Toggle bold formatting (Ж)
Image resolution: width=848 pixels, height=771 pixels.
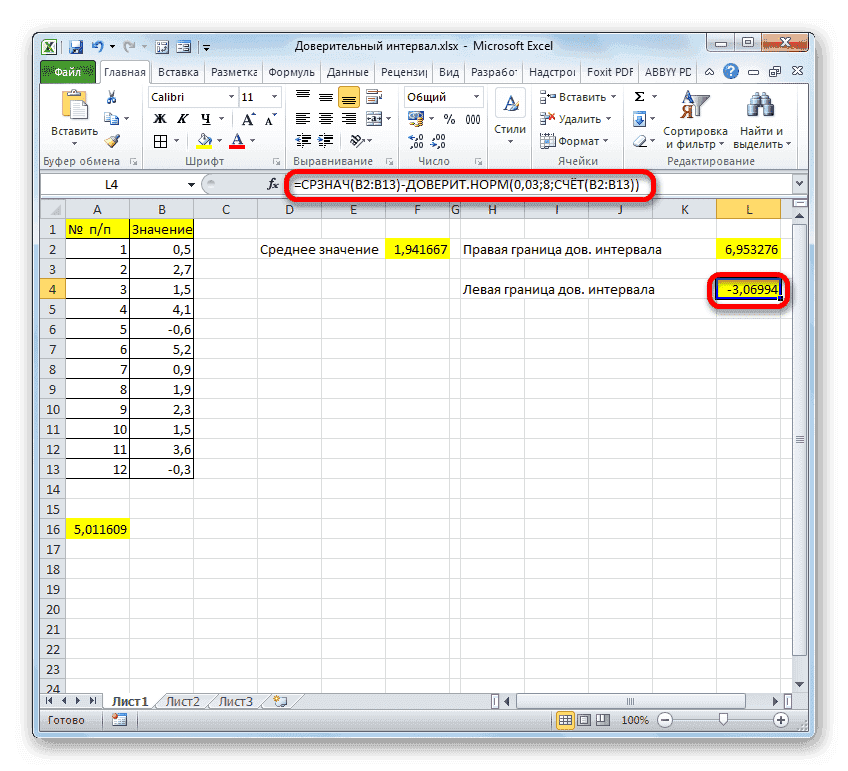161,117
